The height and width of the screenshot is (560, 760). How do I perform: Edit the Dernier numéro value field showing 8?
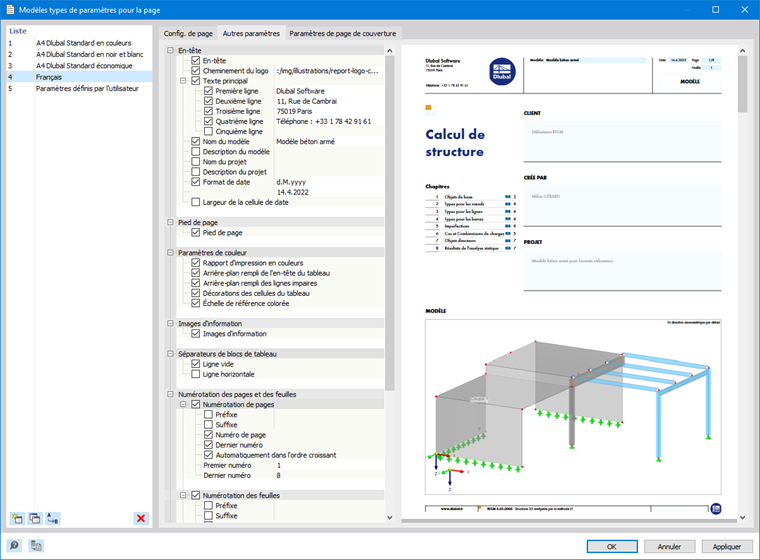click(329, 475)
